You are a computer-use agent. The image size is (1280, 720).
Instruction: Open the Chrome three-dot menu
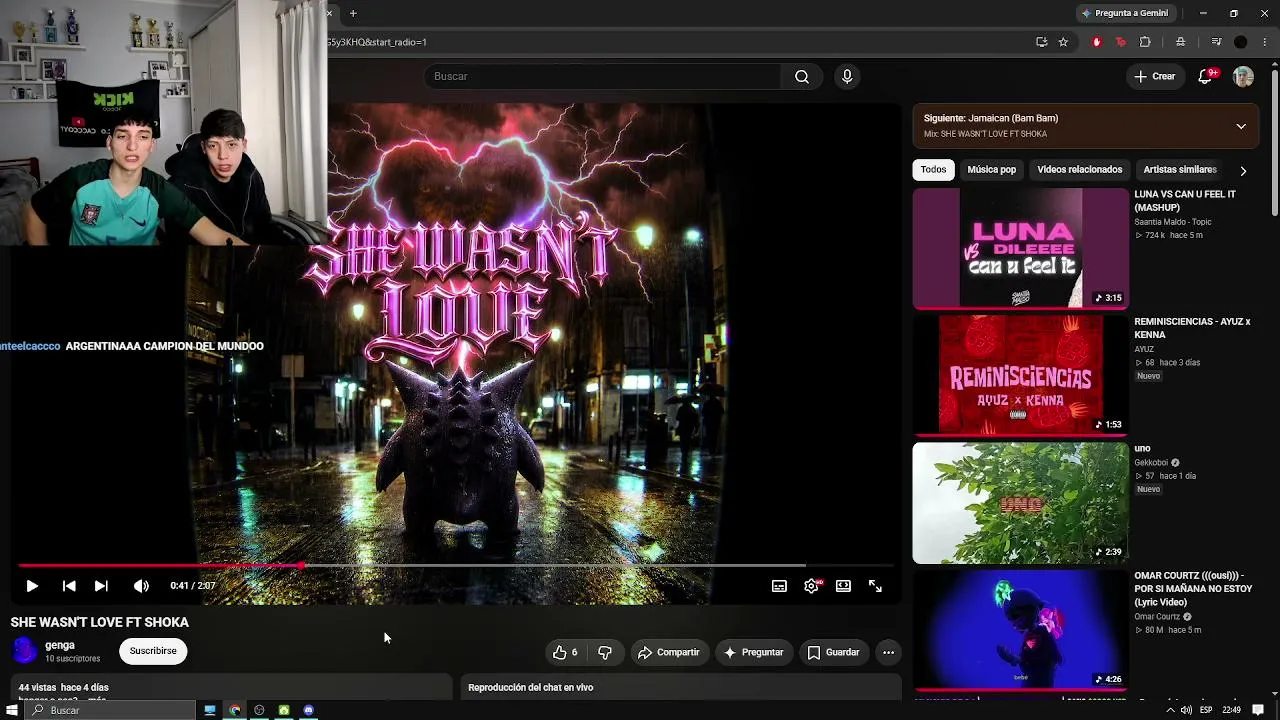click(1266, 42)
